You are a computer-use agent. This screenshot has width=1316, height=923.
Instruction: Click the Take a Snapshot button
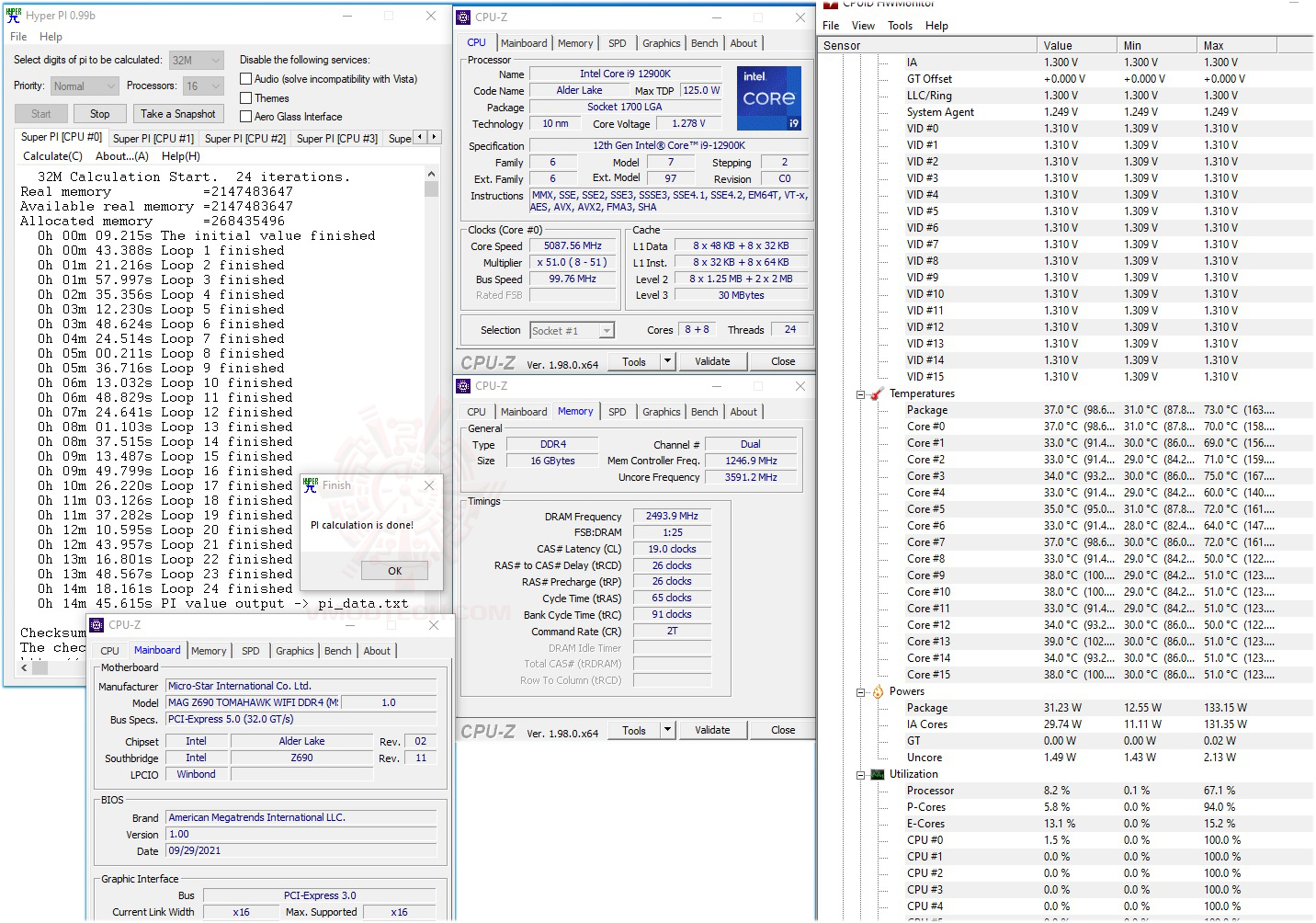[x=178, y=114]
